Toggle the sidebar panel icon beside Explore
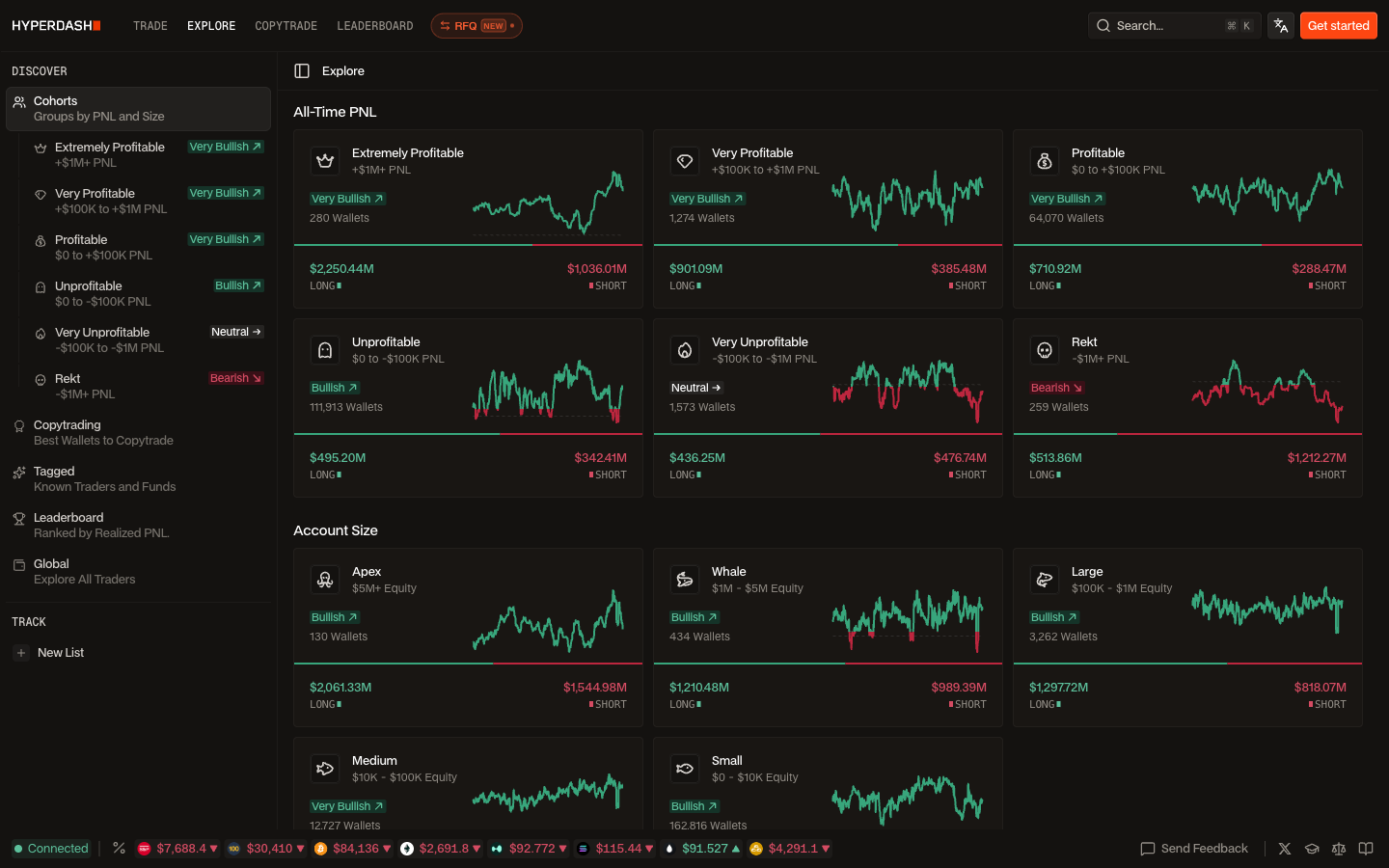1389x868 pixels. pyautogui.click(x=302, y=71)
